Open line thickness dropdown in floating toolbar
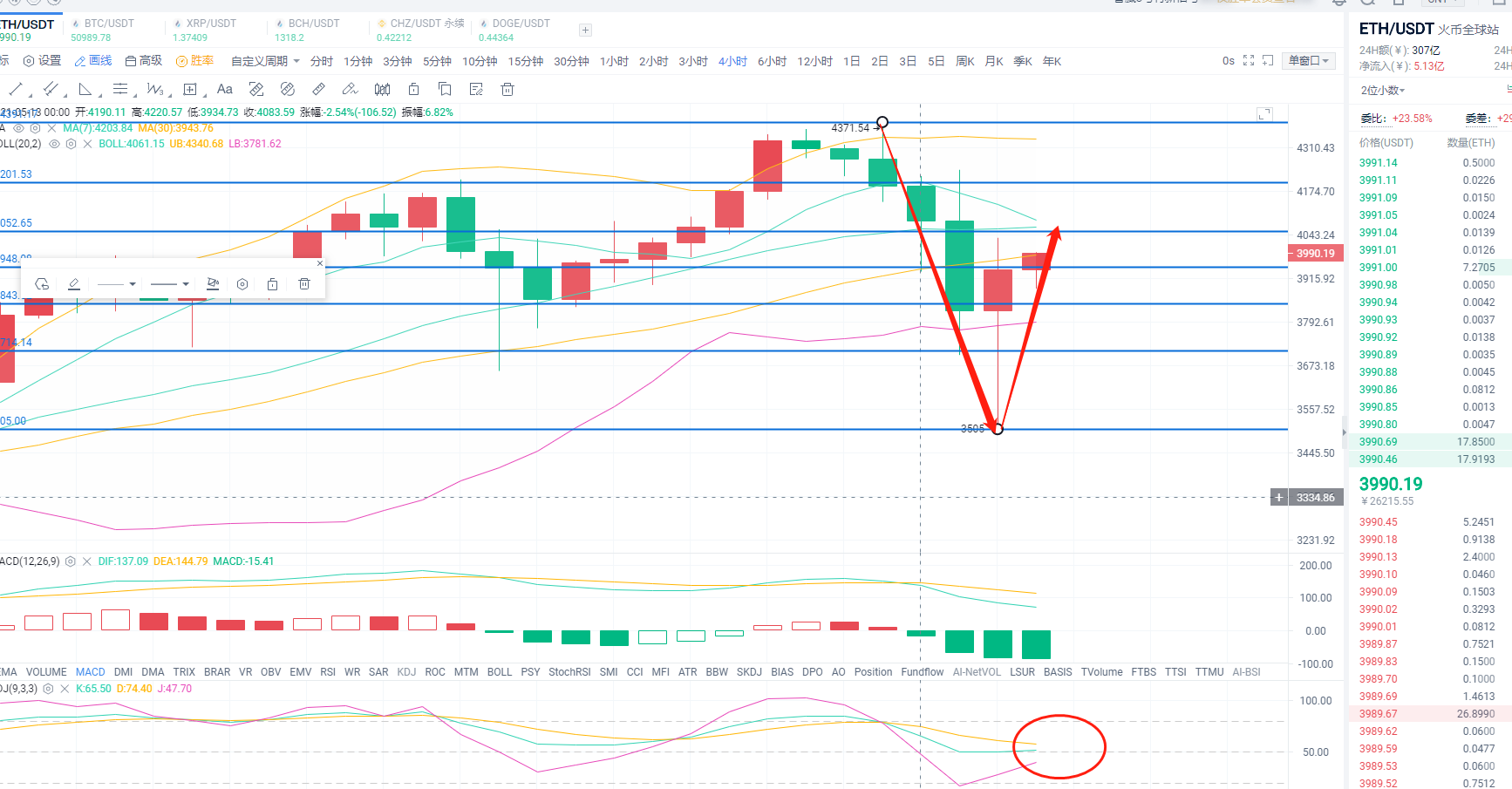The image size is (1512, 789). pyautogui.click(x=117, y=284)
